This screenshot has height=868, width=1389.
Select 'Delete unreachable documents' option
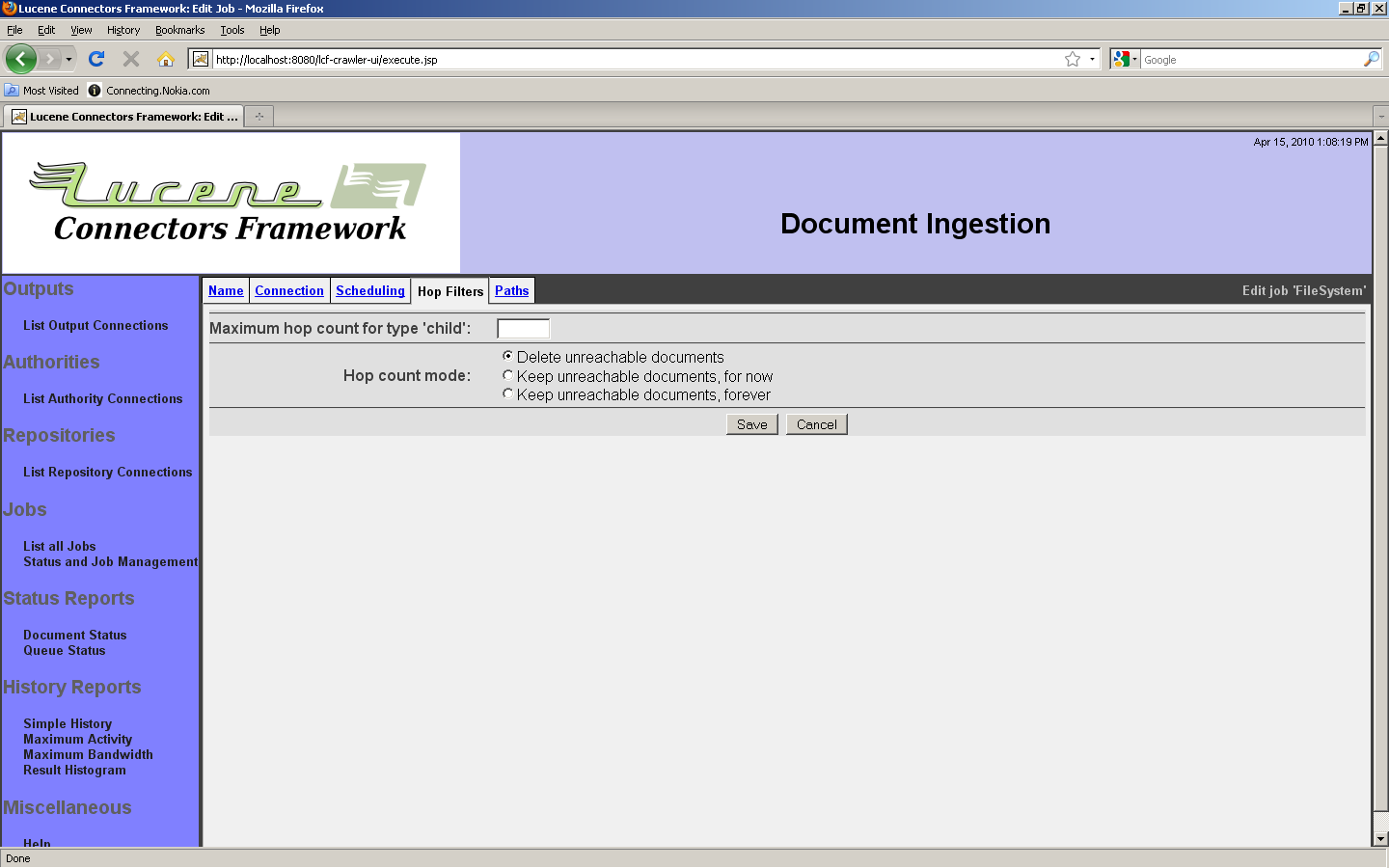[507, 356]
